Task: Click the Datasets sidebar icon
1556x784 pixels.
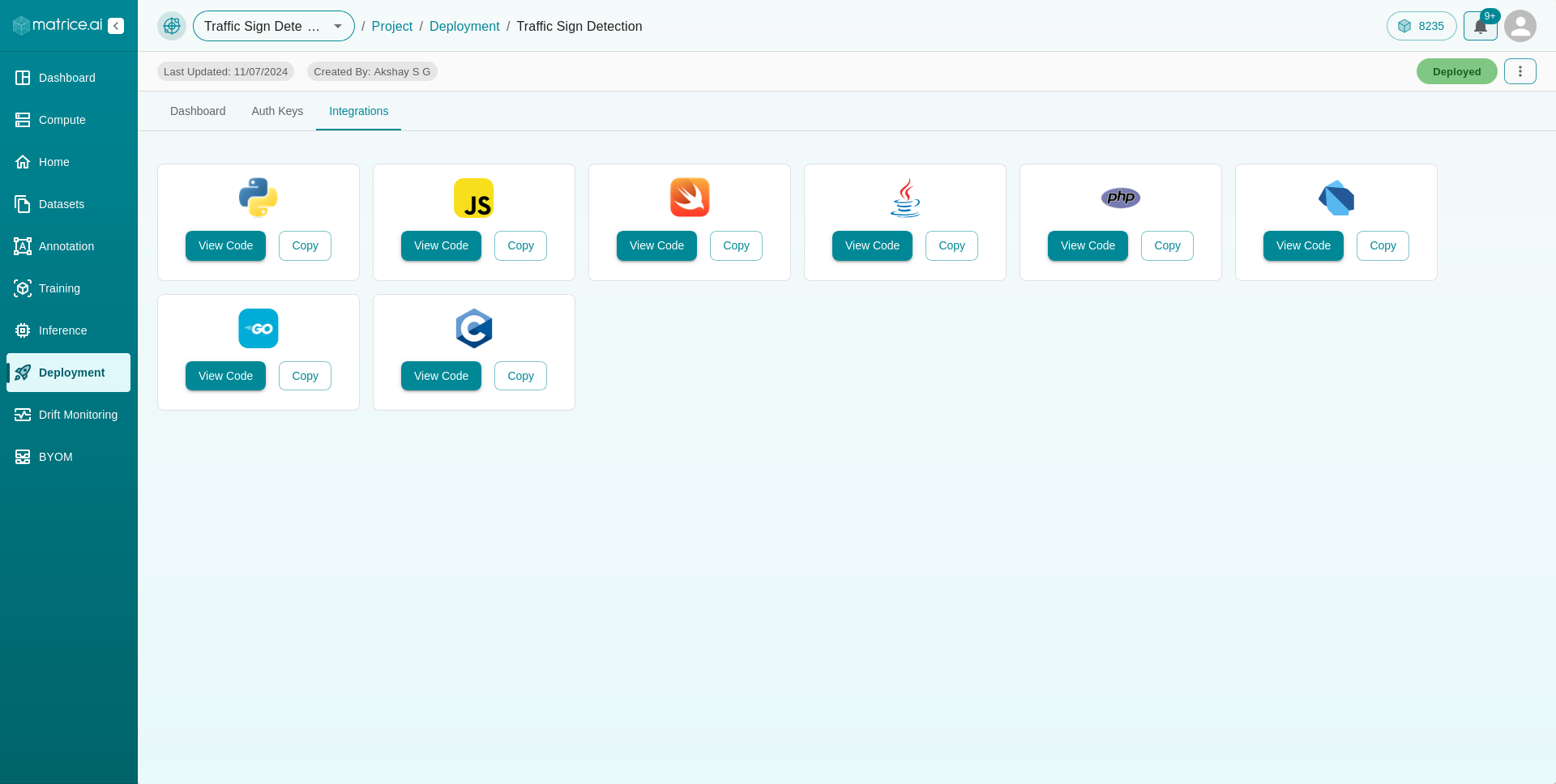Action: tap(23, 204)
